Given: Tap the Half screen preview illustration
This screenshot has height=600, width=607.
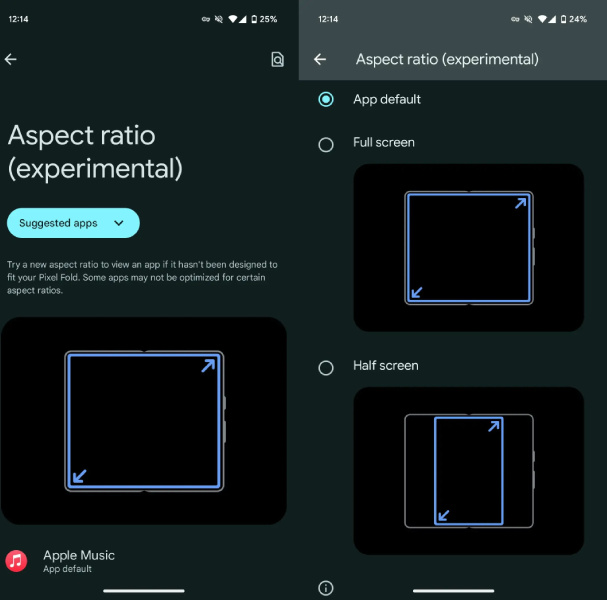Looking at the screenshot, I should click(x=468, y=471).
